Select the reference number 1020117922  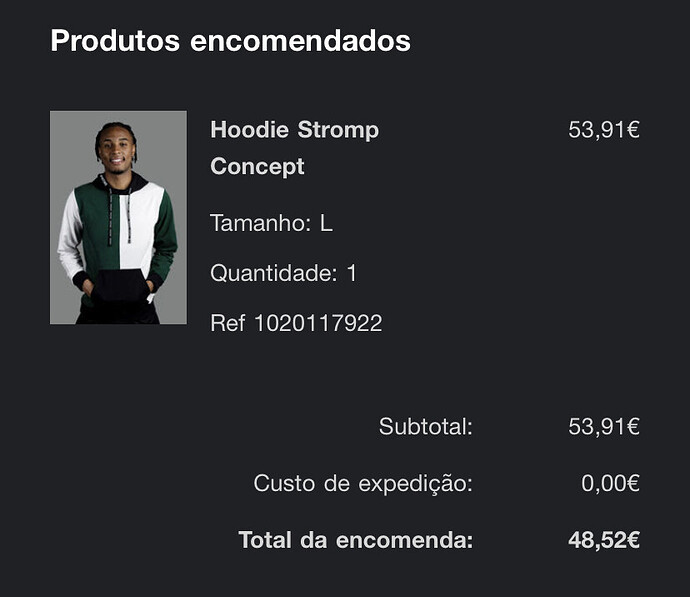[x=319, y=323]
